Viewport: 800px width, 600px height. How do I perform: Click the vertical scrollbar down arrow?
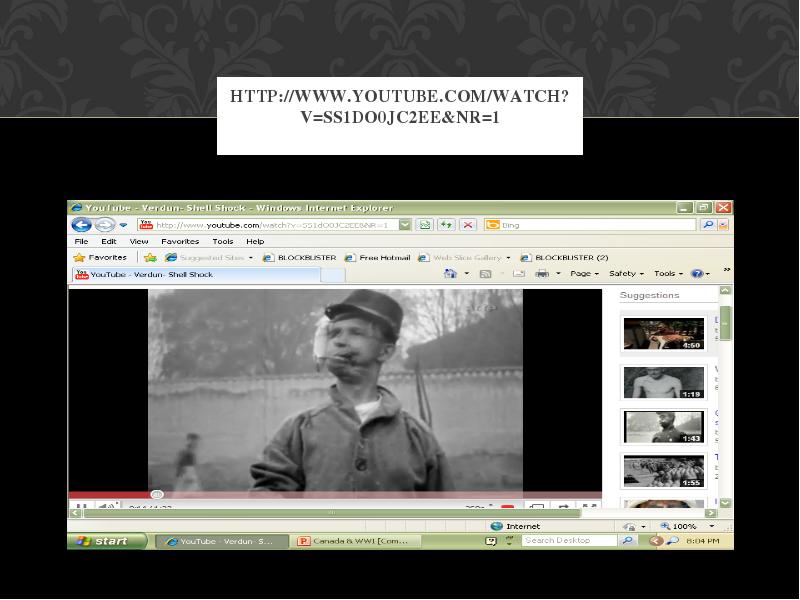(x=725, y=503)
